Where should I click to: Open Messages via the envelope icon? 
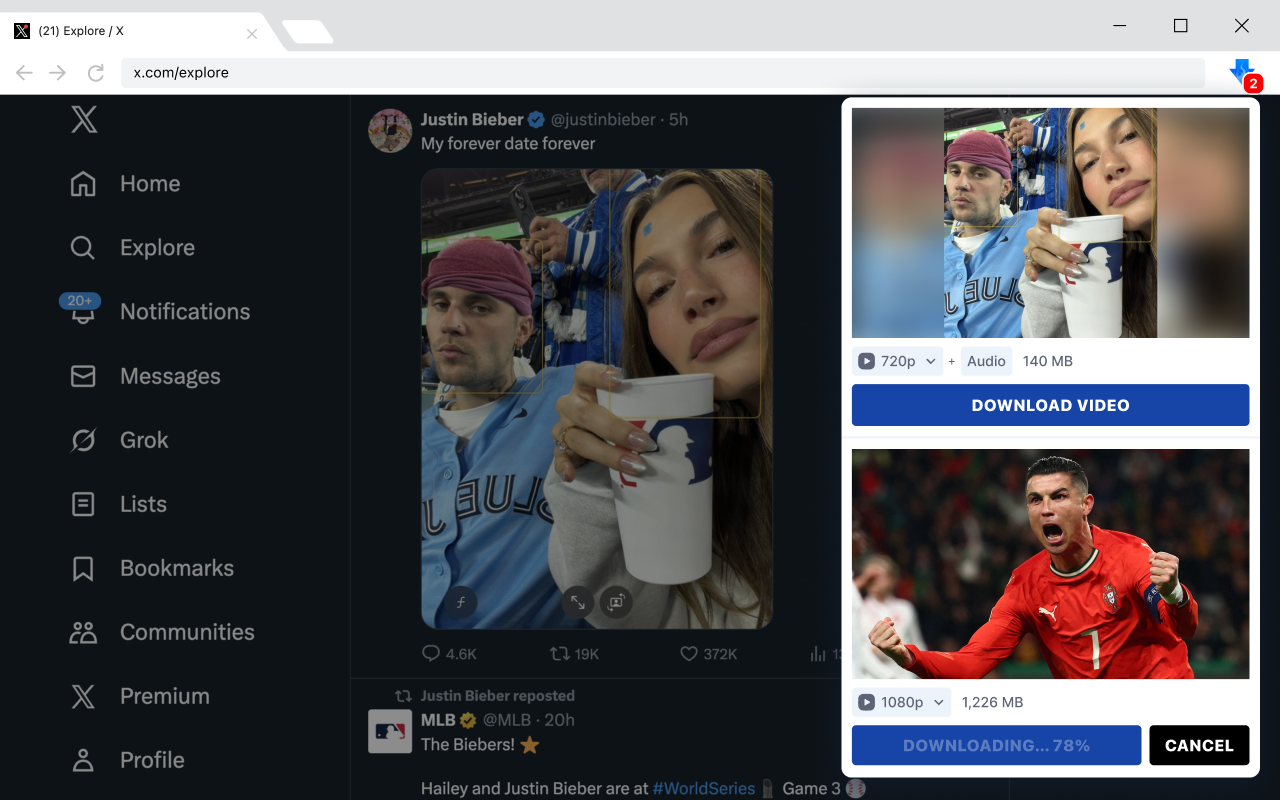tap(83, 376)
